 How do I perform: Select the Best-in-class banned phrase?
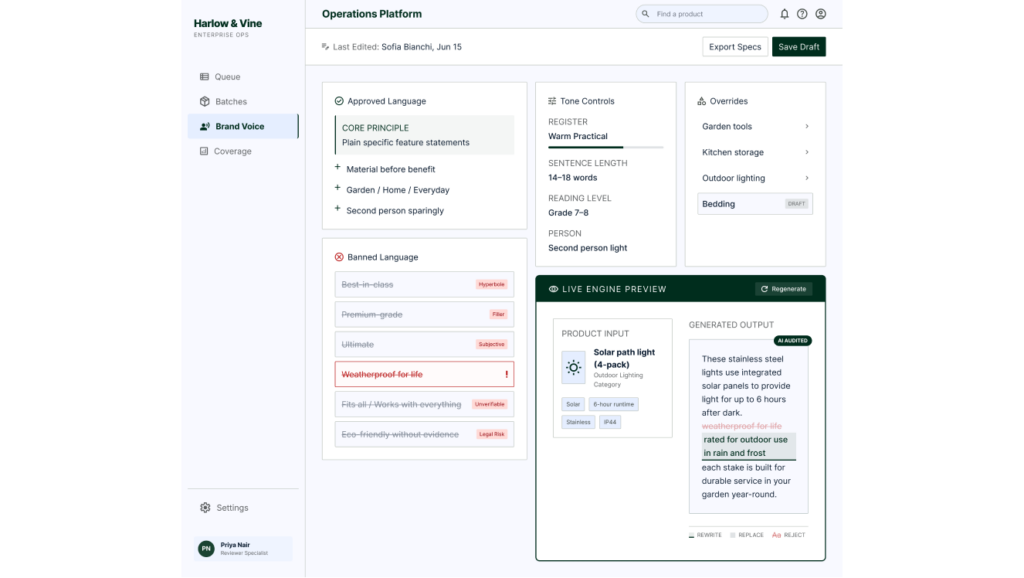[x=424, y=285]
